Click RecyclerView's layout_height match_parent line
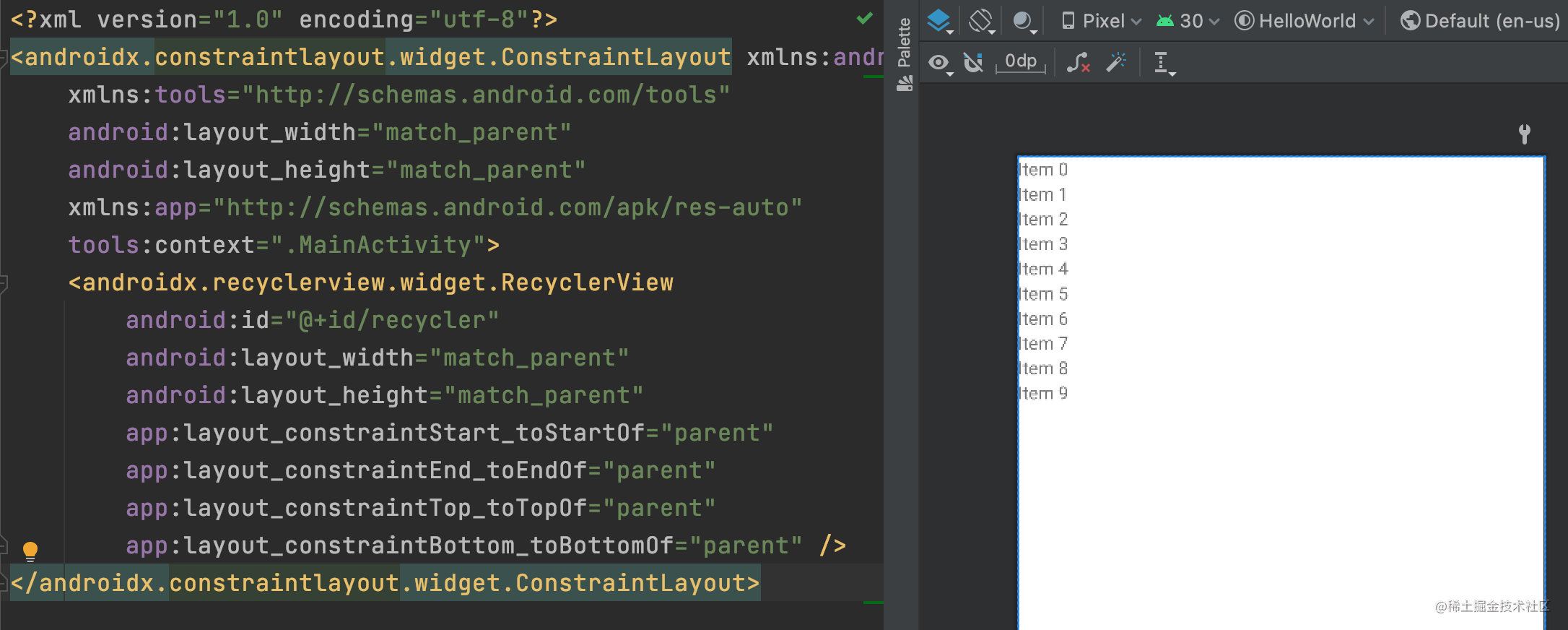Image resolution: width=1568 pixels, height=630 pixels. (384, 395)
